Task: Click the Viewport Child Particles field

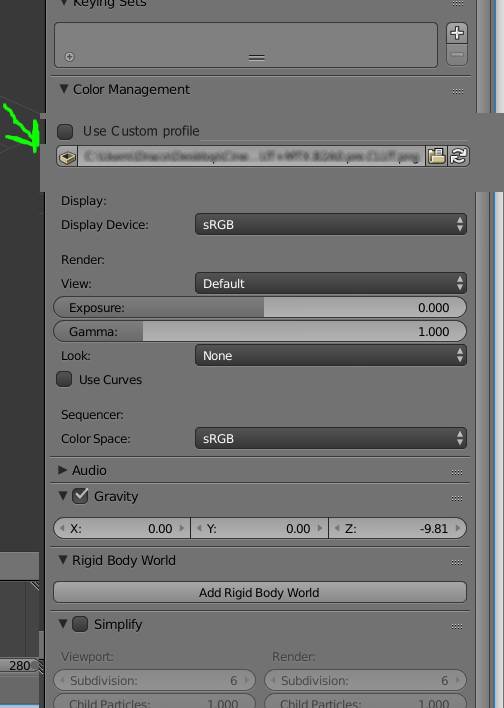Action: [x=154, y=701]
